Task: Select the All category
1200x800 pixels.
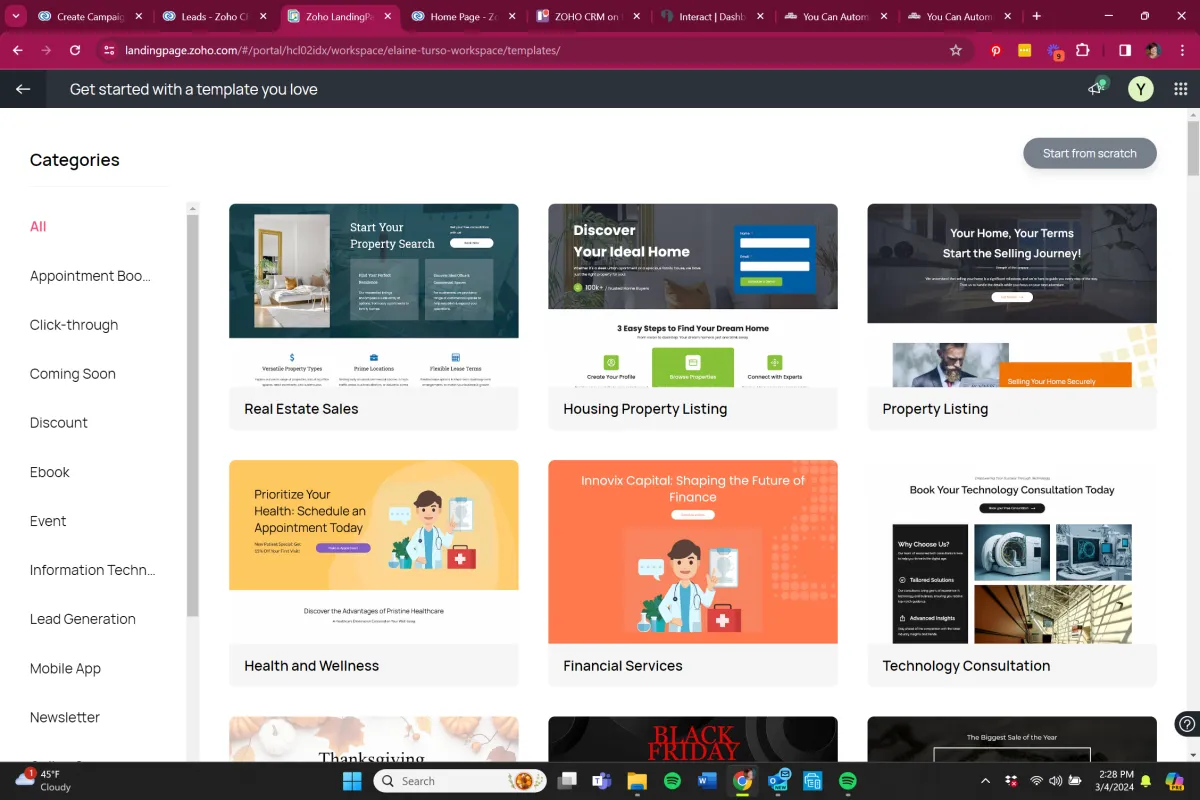Action: [38, 227]
